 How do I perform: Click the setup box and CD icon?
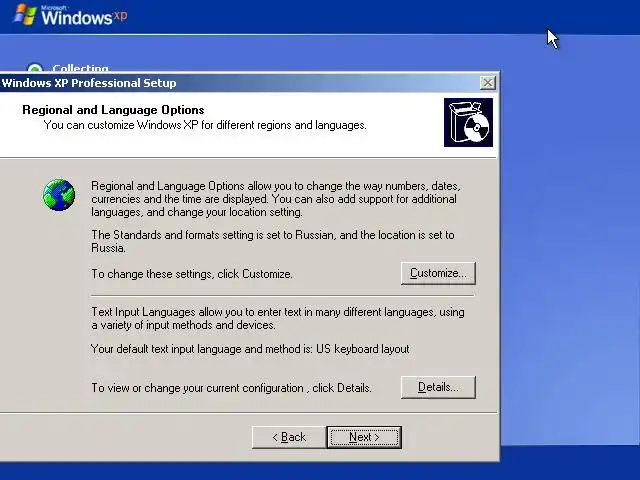tap(468, 122)
